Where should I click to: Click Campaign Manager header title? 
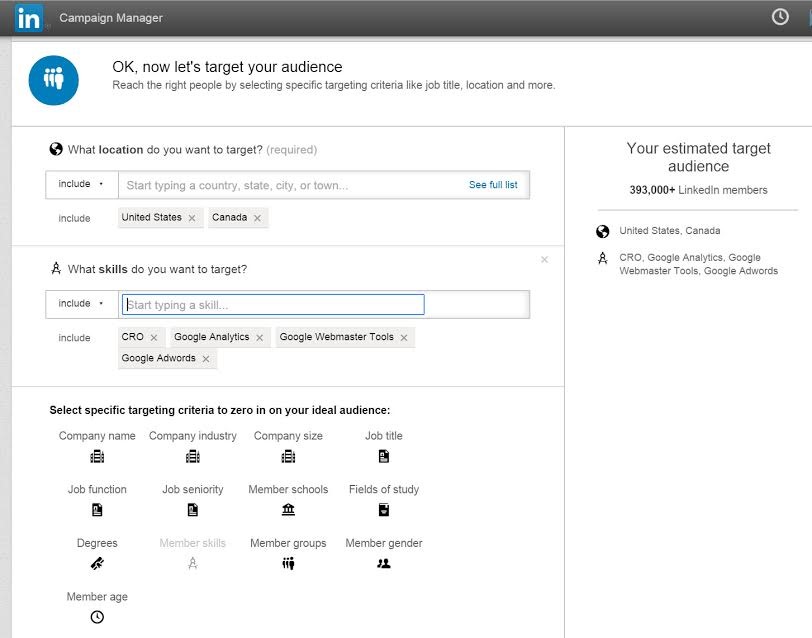click(x=111, y=18)
